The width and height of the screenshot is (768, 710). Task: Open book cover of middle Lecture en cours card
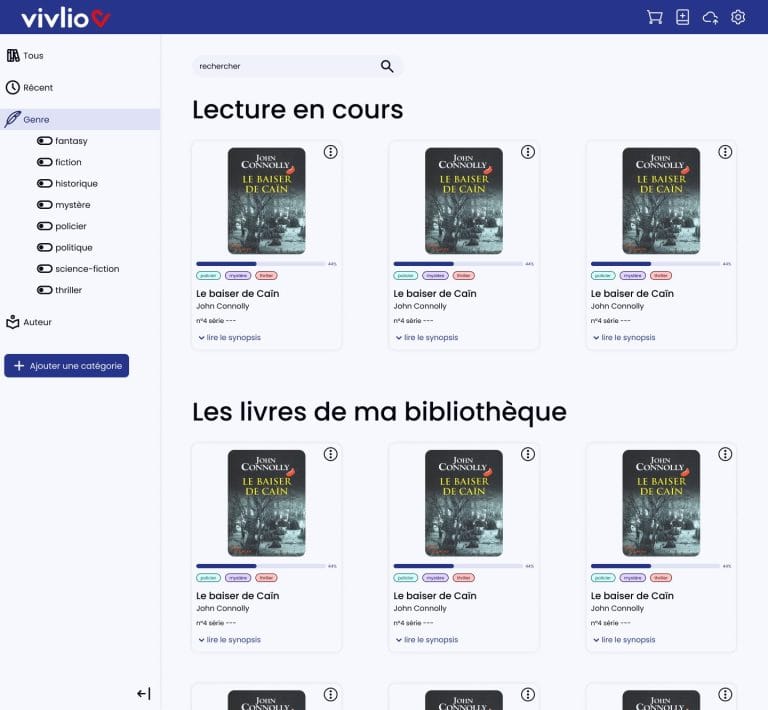tap(463, 201)
